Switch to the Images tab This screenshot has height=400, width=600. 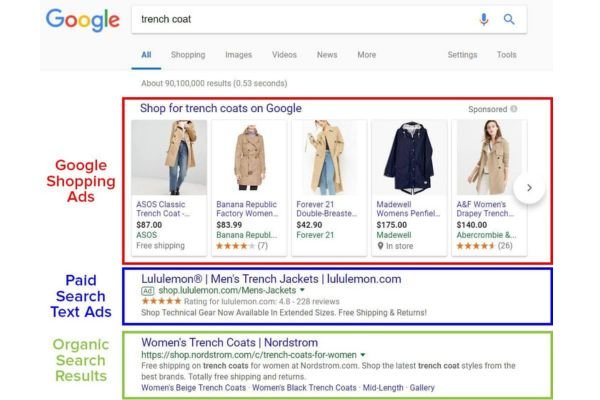click(238, 55)
